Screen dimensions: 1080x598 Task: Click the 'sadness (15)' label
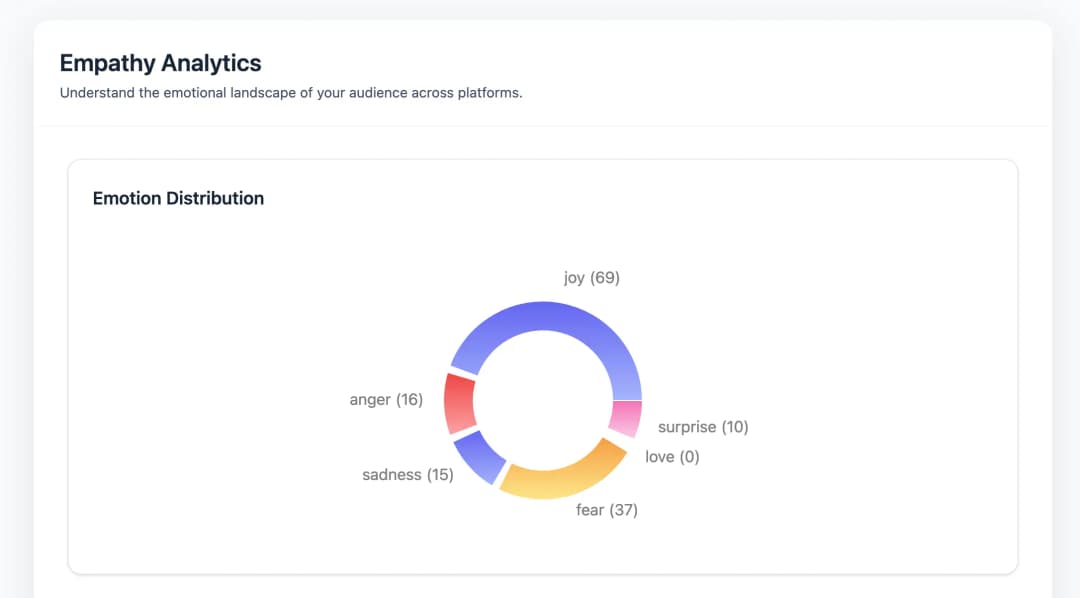coord(406,474)
